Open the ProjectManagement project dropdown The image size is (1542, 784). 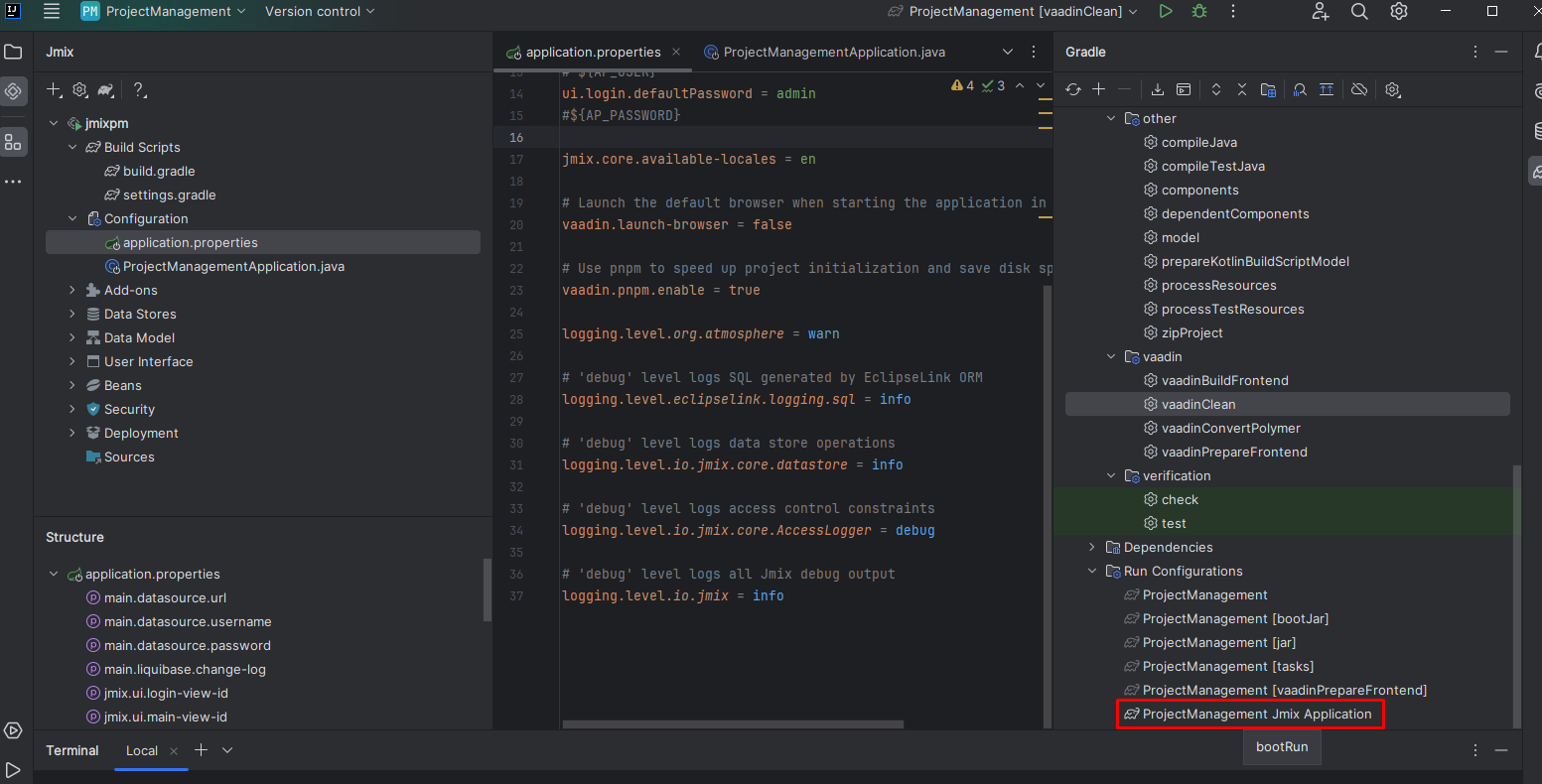click(163, 11)
